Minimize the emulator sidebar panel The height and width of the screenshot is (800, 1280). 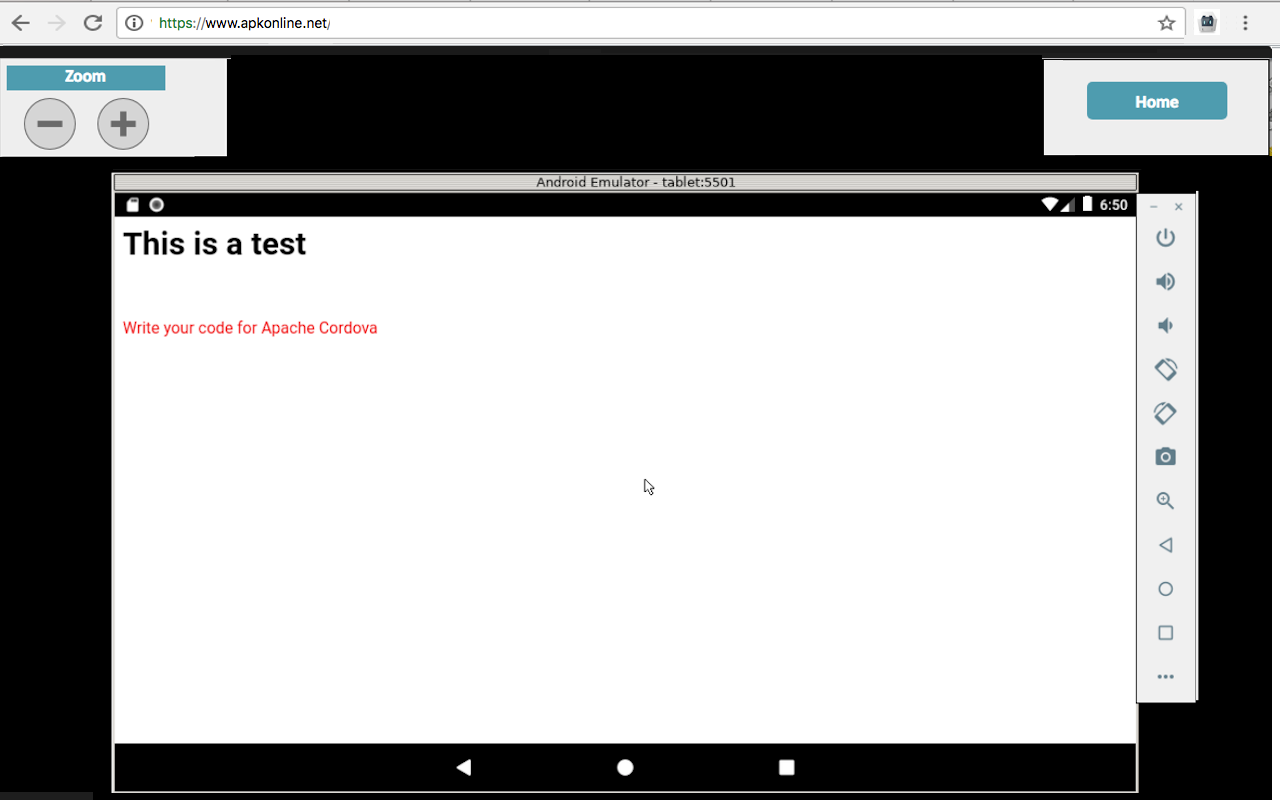pos(1154,207)
